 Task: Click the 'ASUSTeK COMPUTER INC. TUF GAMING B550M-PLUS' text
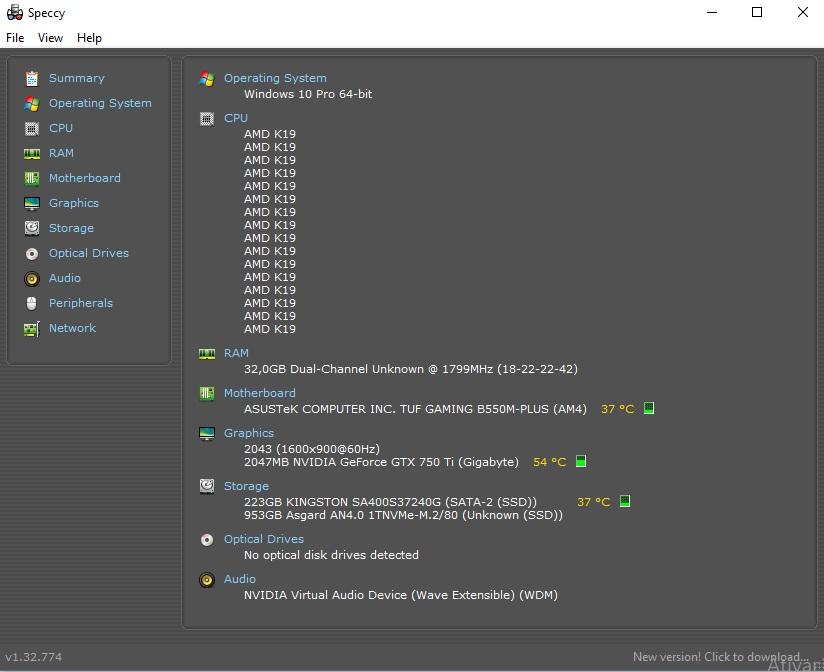point(415,409)
